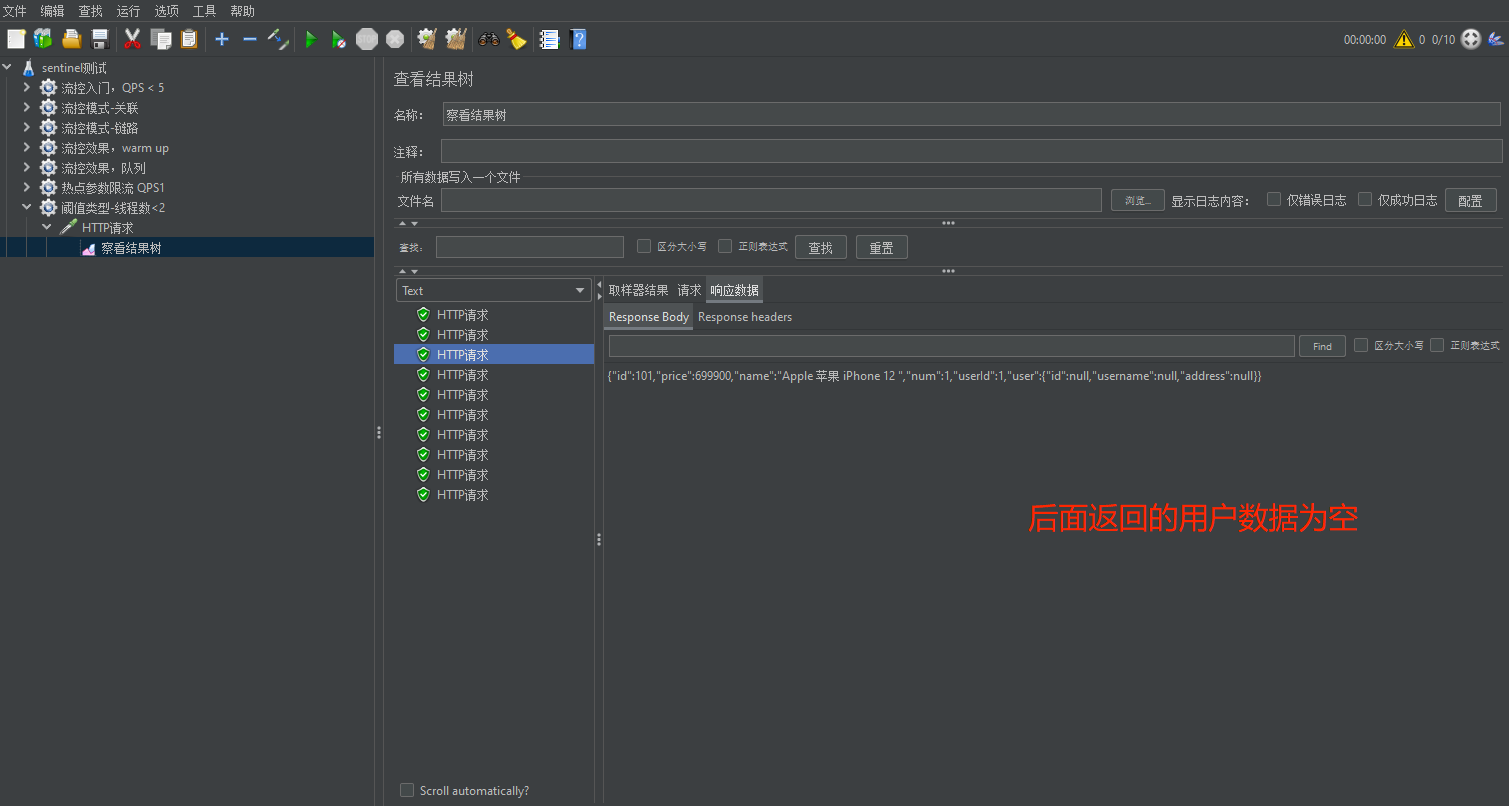Open the 帮助 menu
1509x806 pixels.
pyautogui.click(x=242, y=11)
